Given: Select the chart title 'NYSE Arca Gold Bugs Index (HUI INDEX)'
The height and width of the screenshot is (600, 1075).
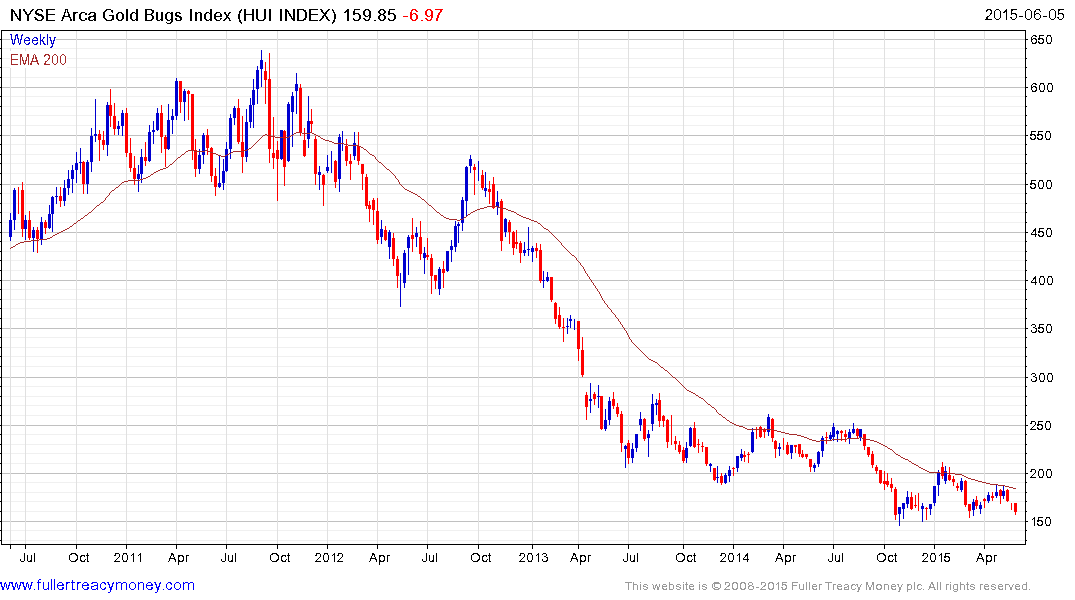Looking at the screenshot, I should (173, 15).
